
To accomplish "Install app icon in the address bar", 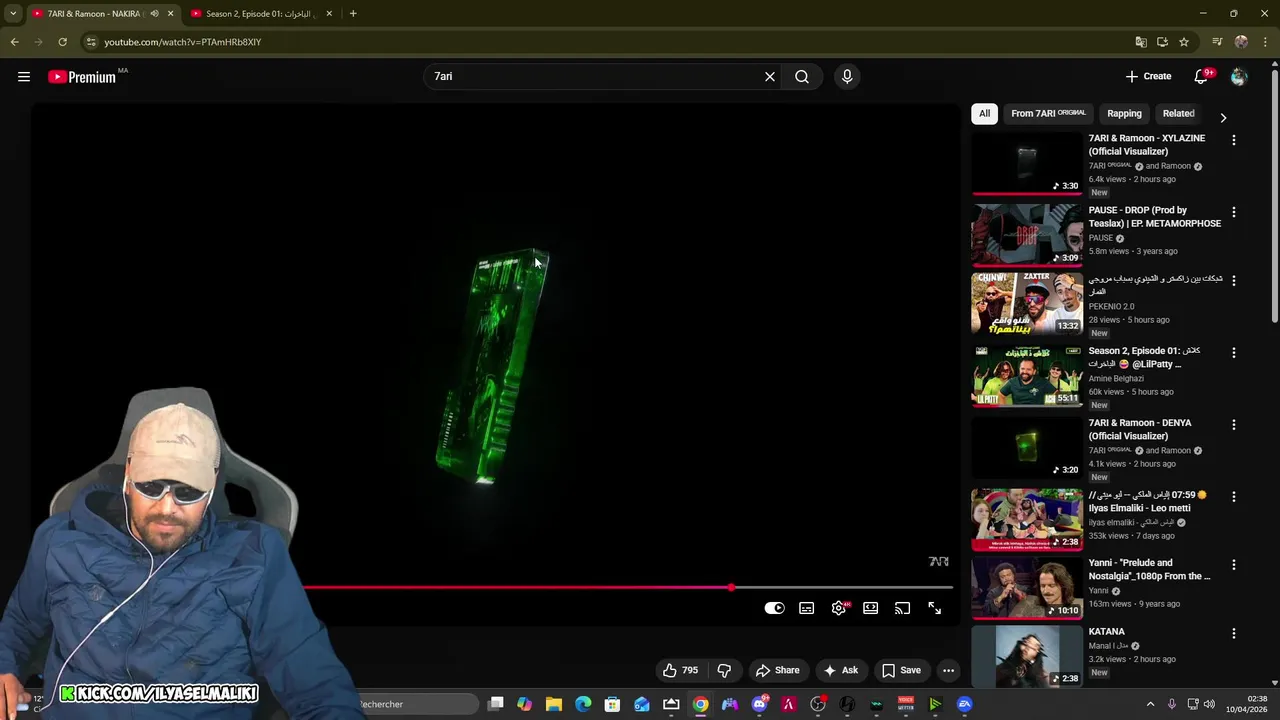I will tap(1162, 42).
